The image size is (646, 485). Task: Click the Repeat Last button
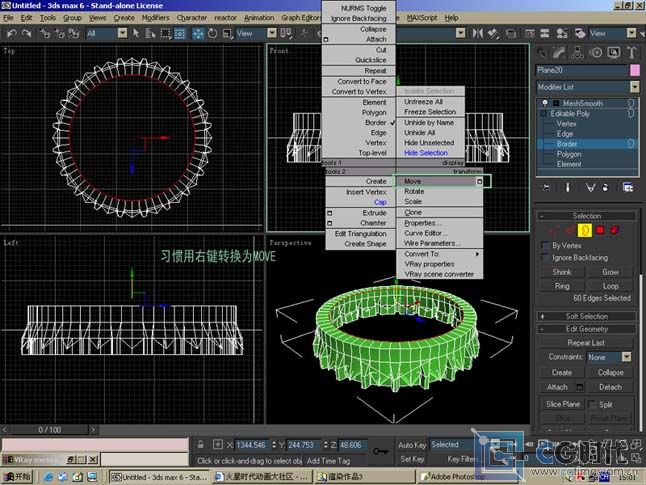click(x=586, y=343)
